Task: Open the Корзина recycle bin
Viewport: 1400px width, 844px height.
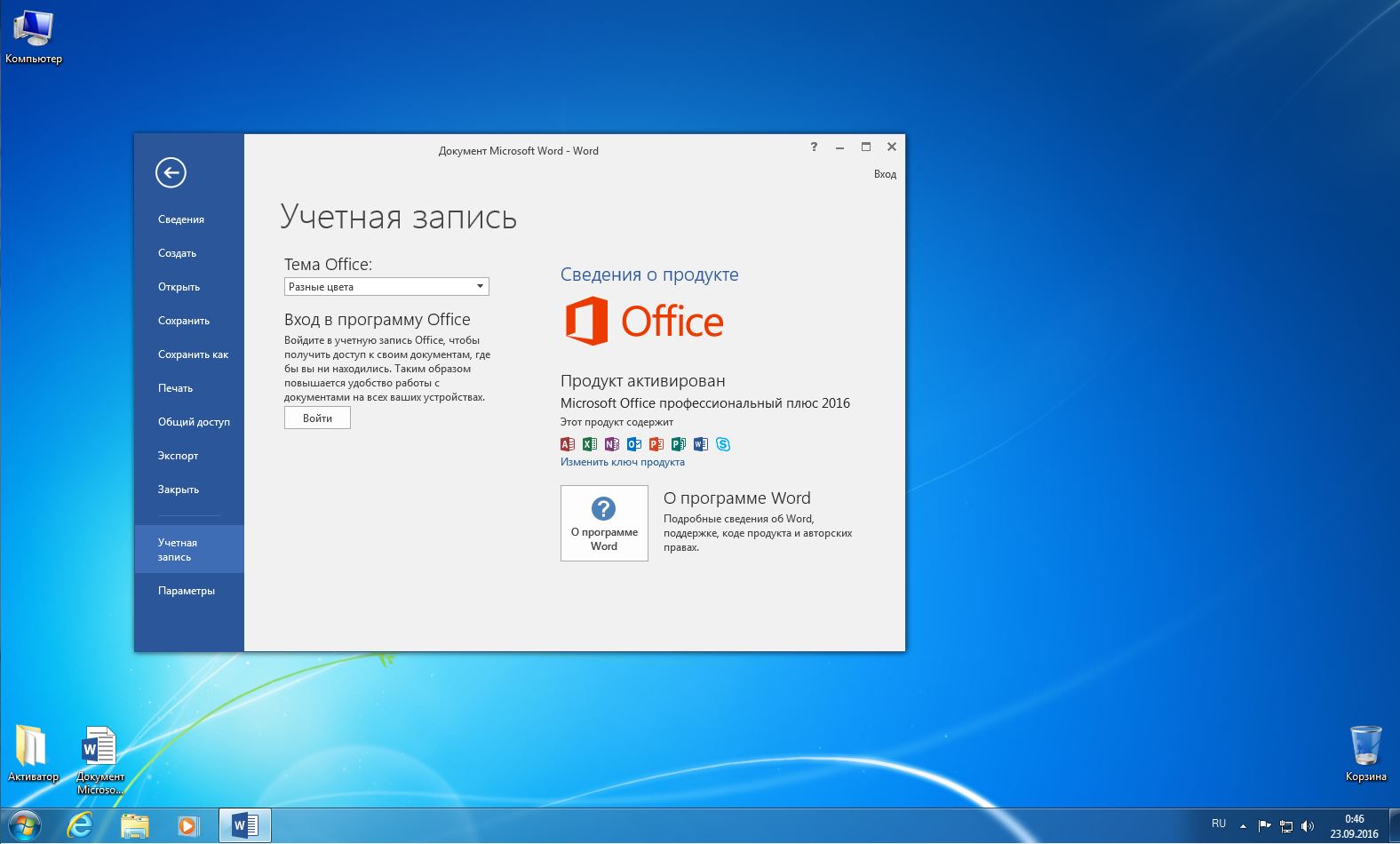Action: tap(1365, 753)
